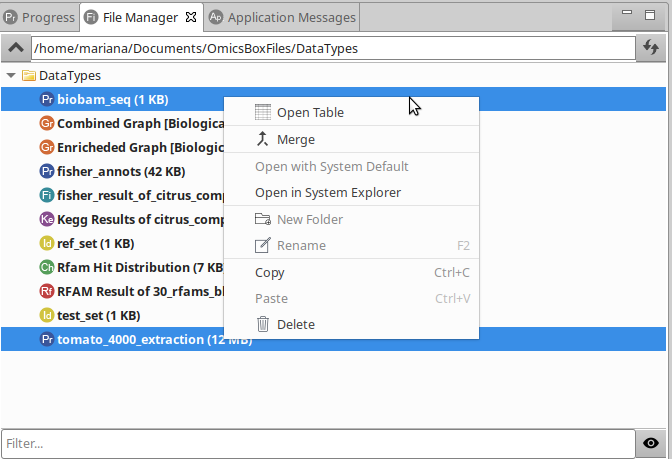
Task: Click the Rfam Hit Distribution chart icon
Action: [x=46, y=267]
